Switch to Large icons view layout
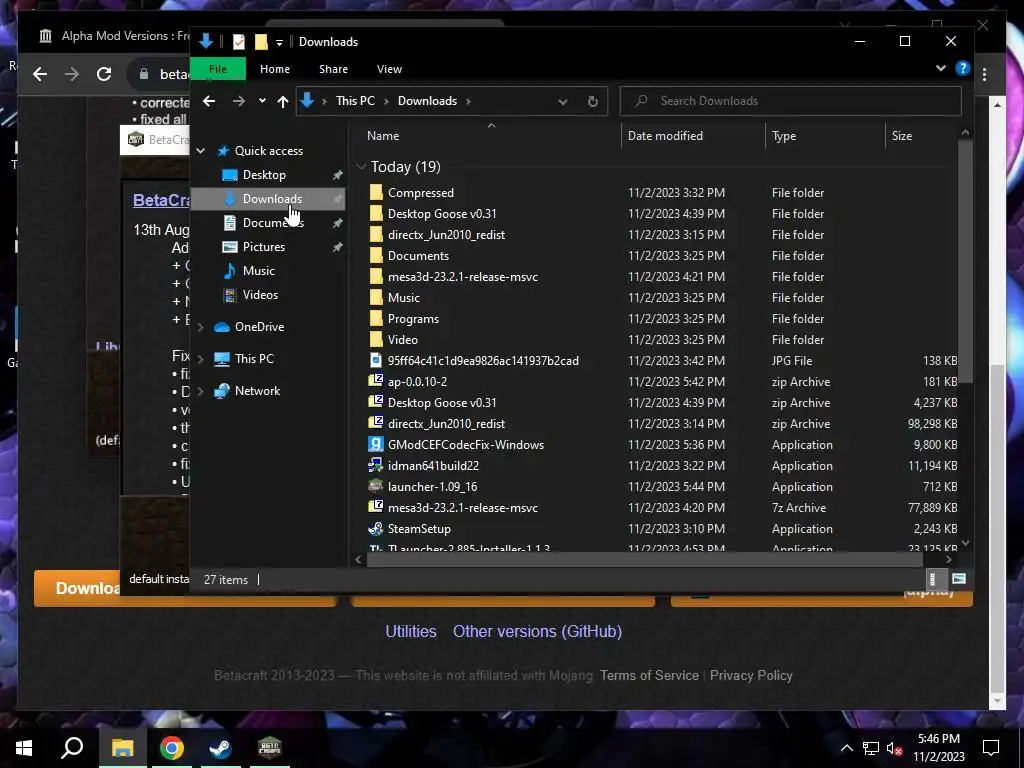Viewport: 1024px width, 768px height. 959,579
